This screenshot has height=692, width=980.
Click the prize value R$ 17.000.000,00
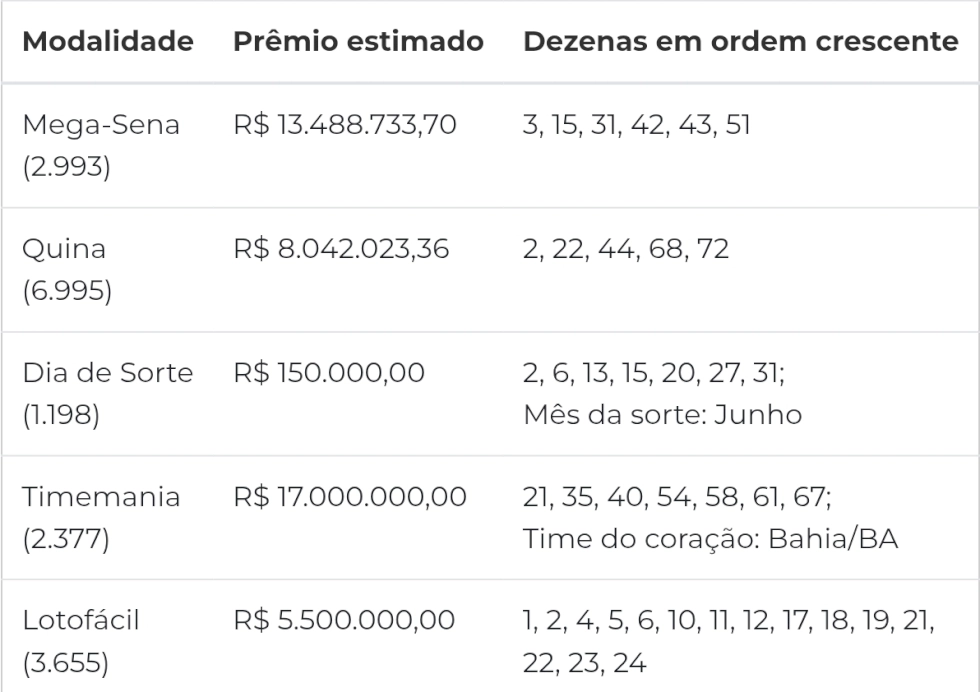[x=350, y=497]
